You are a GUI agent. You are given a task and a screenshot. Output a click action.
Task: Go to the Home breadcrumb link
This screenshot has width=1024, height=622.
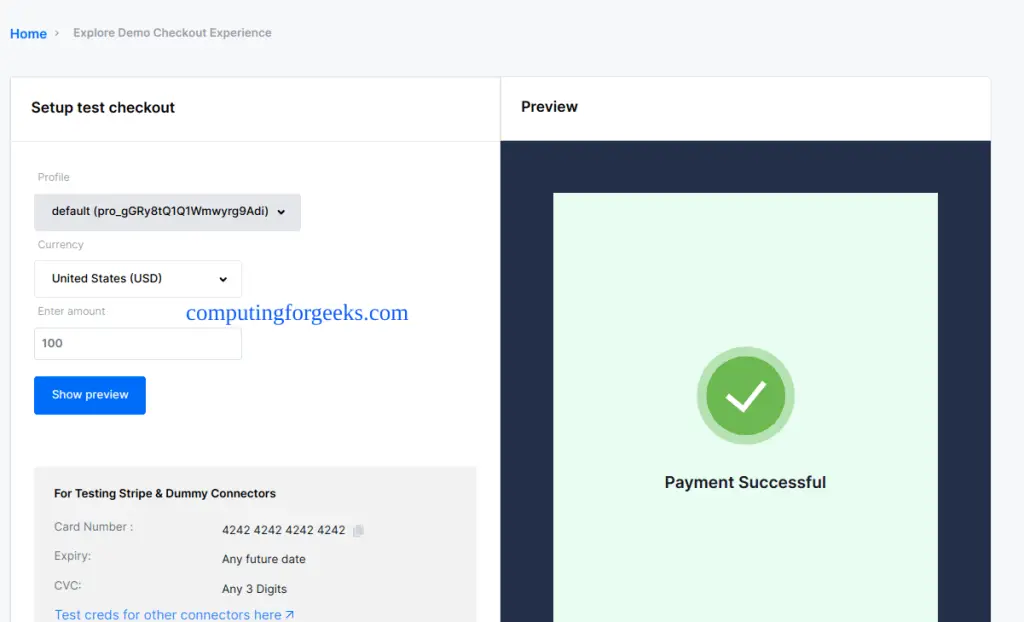pyautogui.click(x=28, y=33)
